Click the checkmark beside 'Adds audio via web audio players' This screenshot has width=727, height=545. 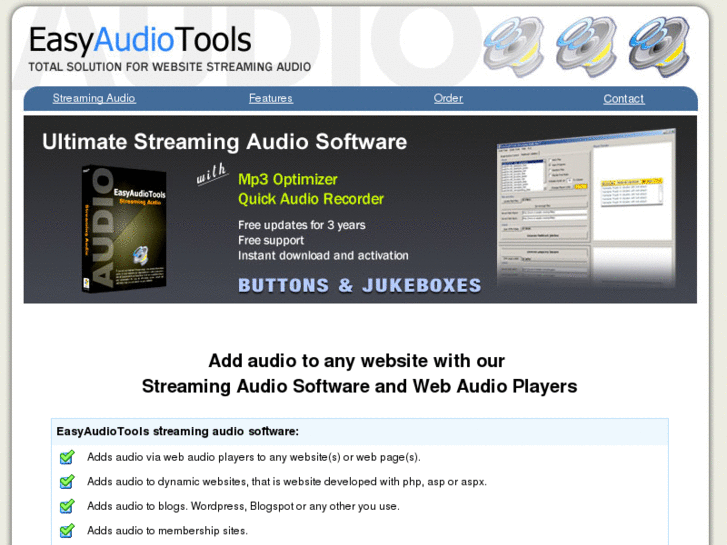coord(67,457)
